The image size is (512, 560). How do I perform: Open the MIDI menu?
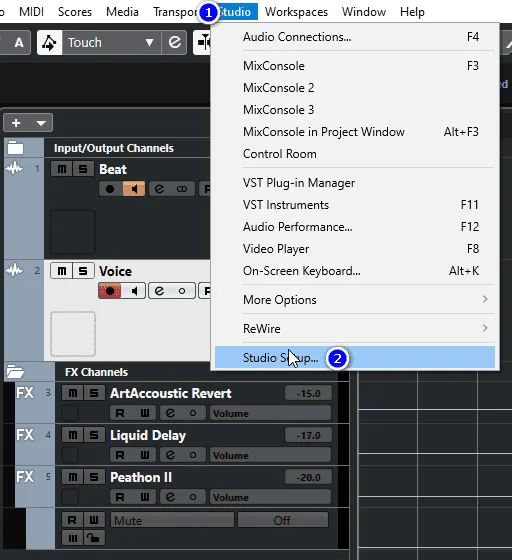point(31,12)
